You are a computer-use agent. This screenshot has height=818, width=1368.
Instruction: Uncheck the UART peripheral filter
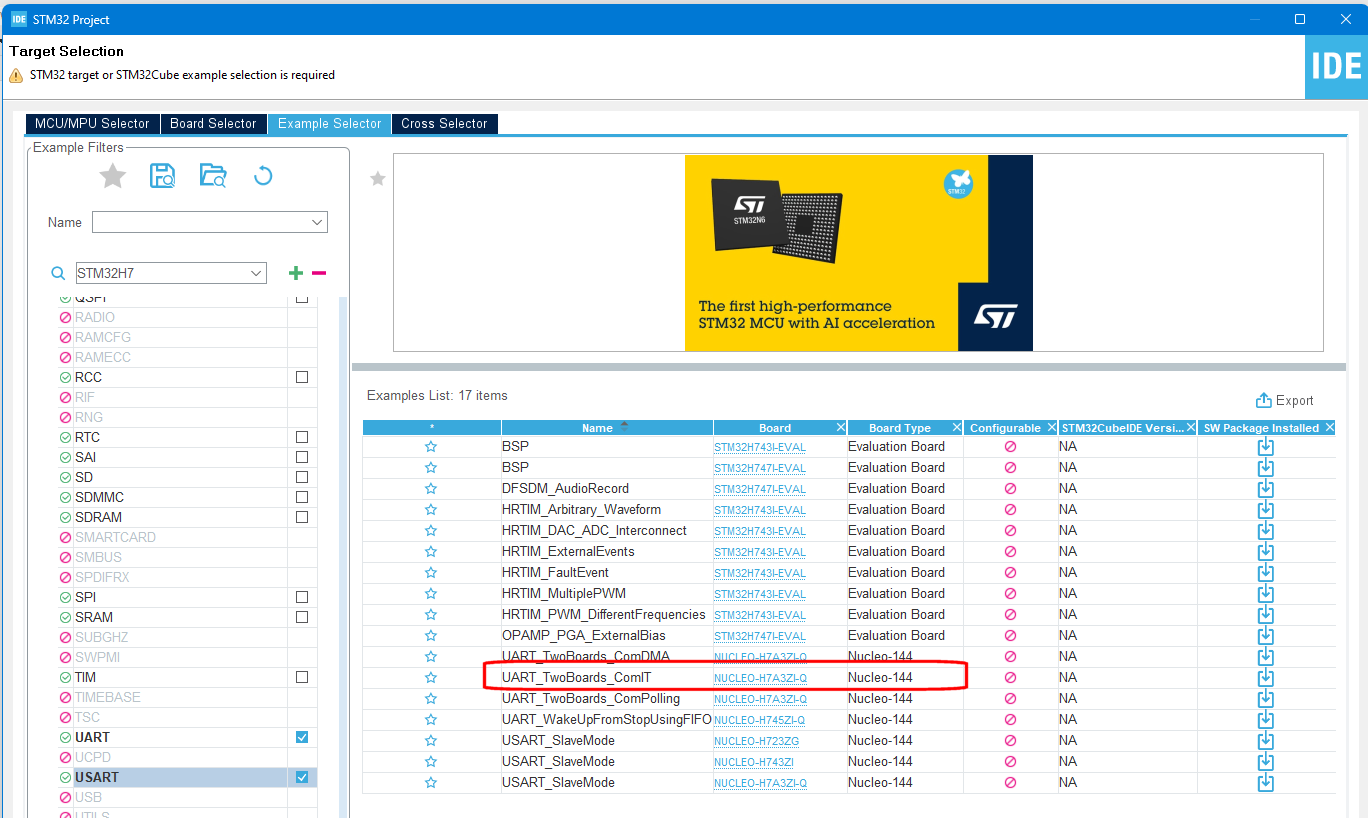point(302,737)
